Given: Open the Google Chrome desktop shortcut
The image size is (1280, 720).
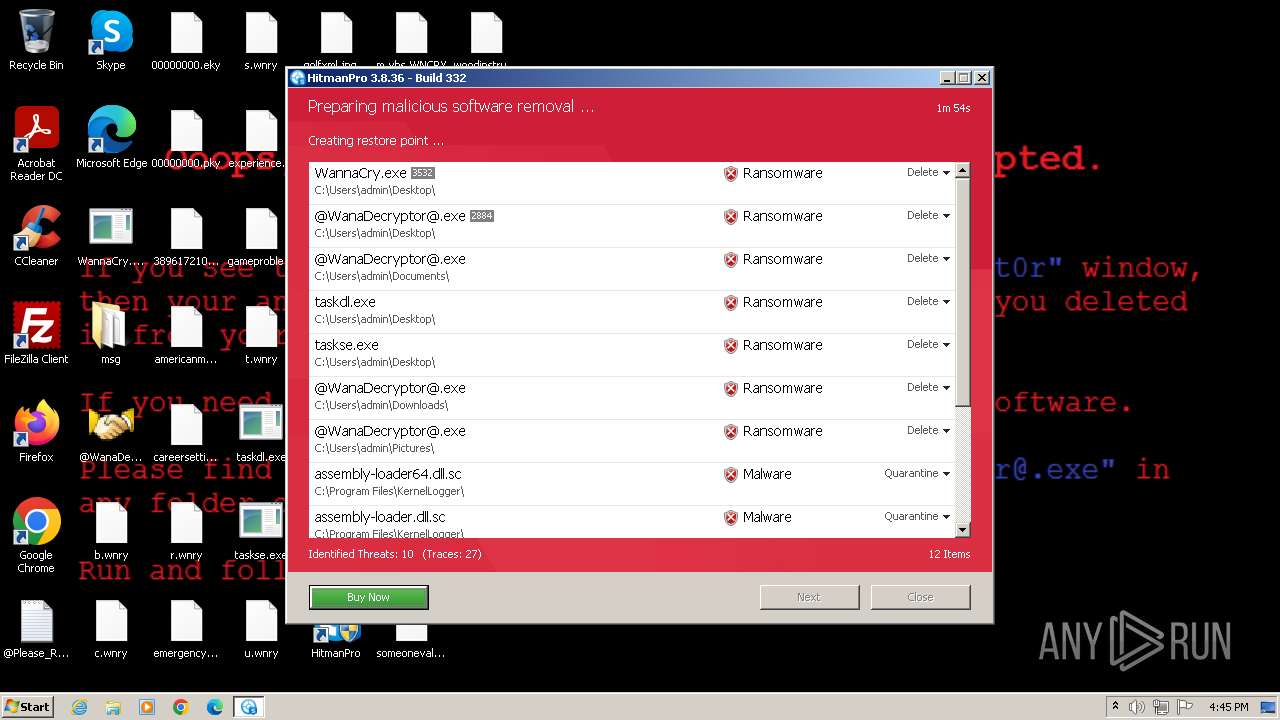Looking at the screenshot, I should 36,536.
